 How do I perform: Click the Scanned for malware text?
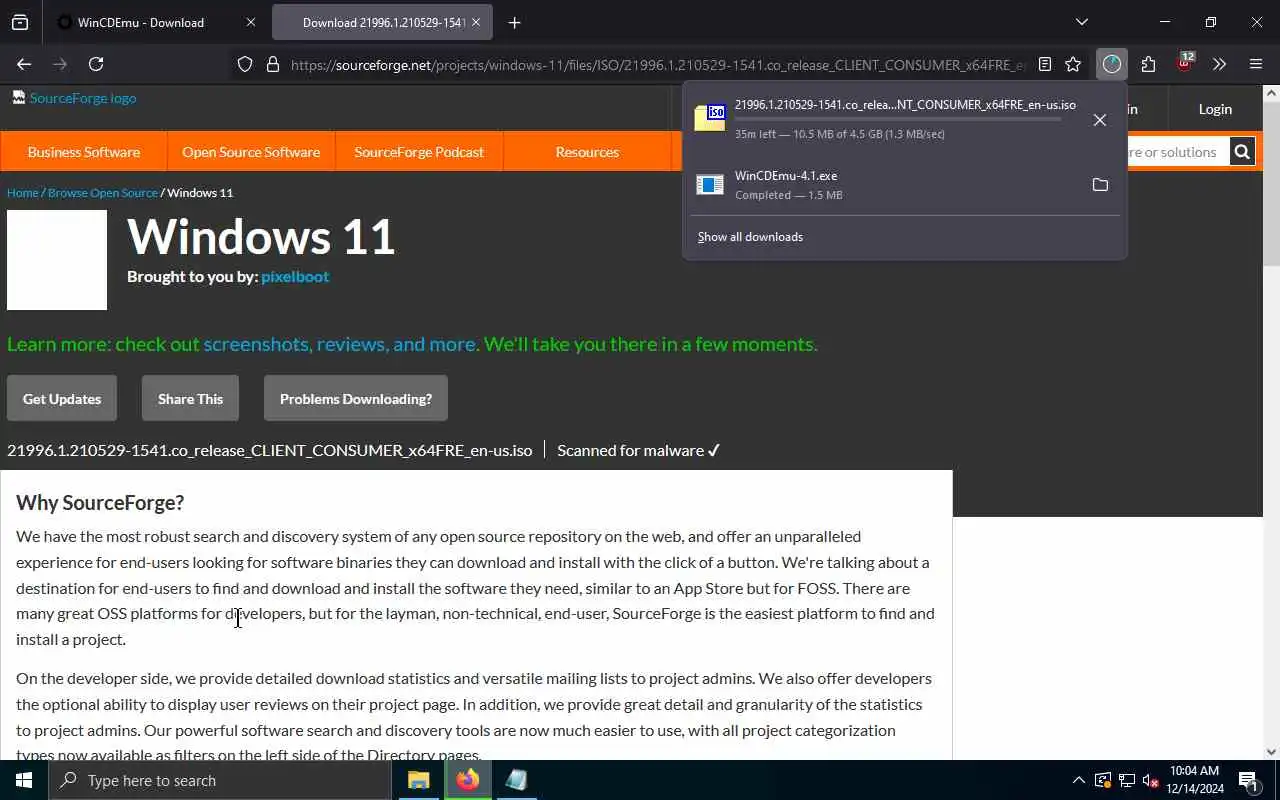(638, 450)
